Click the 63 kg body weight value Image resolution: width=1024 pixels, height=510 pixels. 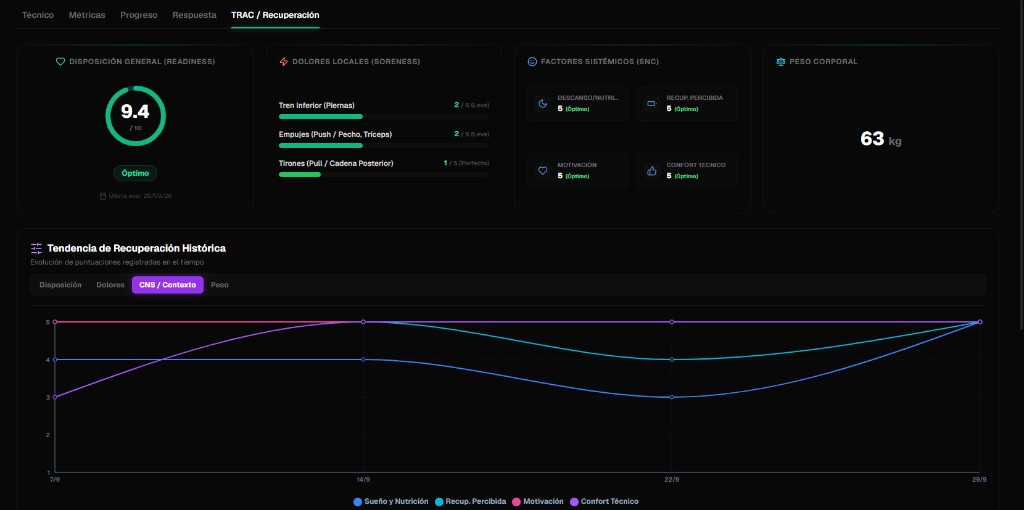pyautogui.click(x=880, y=138)
